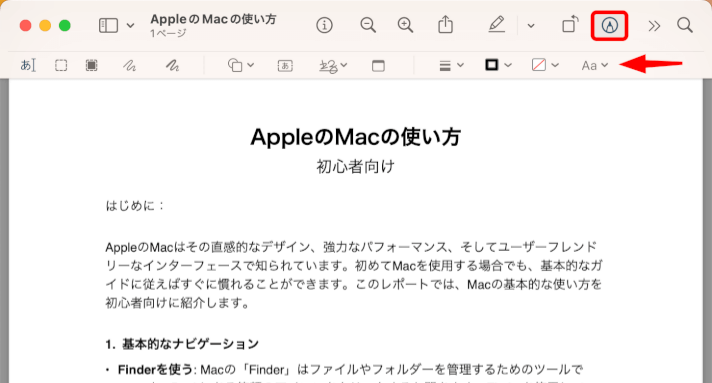
Task: Toggle the sidebar view button
Action: click(x=108, y=25)
